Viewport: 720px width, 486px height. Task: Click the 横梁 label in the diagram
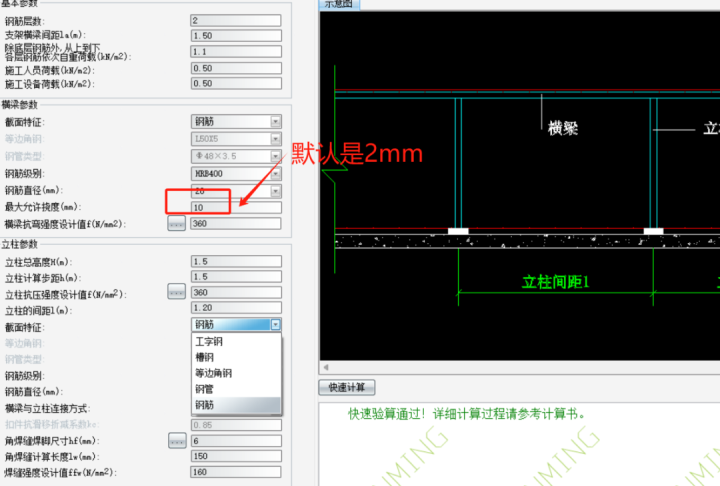[563, 128]
